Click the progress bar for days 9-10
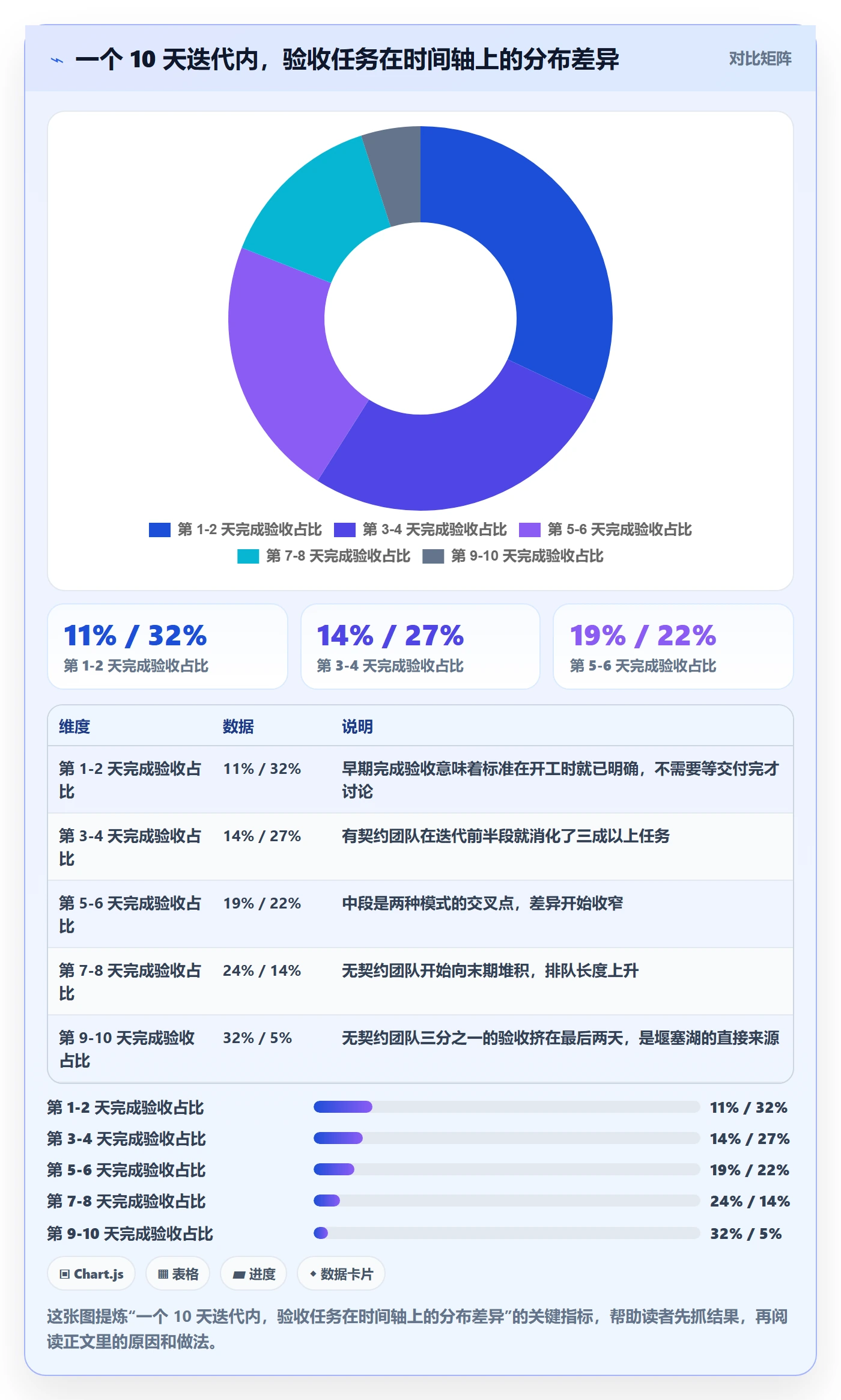This screenshot has width=841, height=1400. [x=506, y=1233]
